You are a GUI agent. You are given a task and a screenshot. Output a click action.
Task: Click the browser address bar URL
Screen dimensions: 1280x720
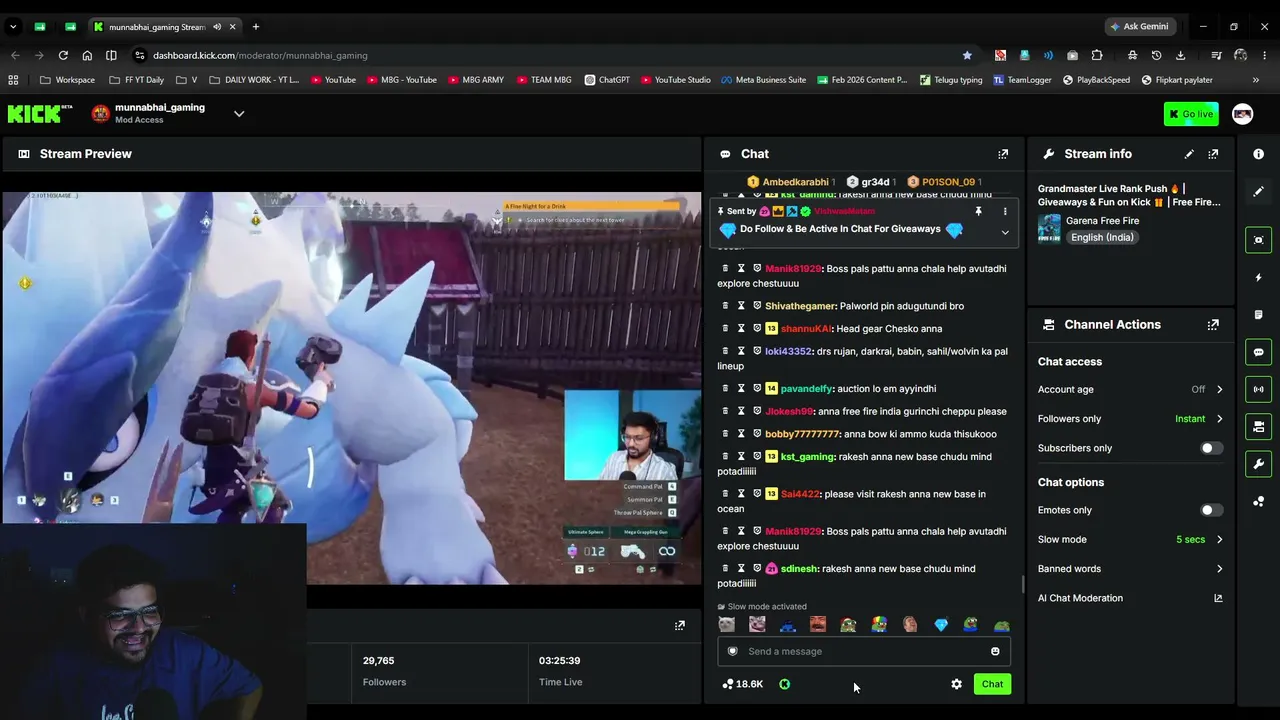260,56
